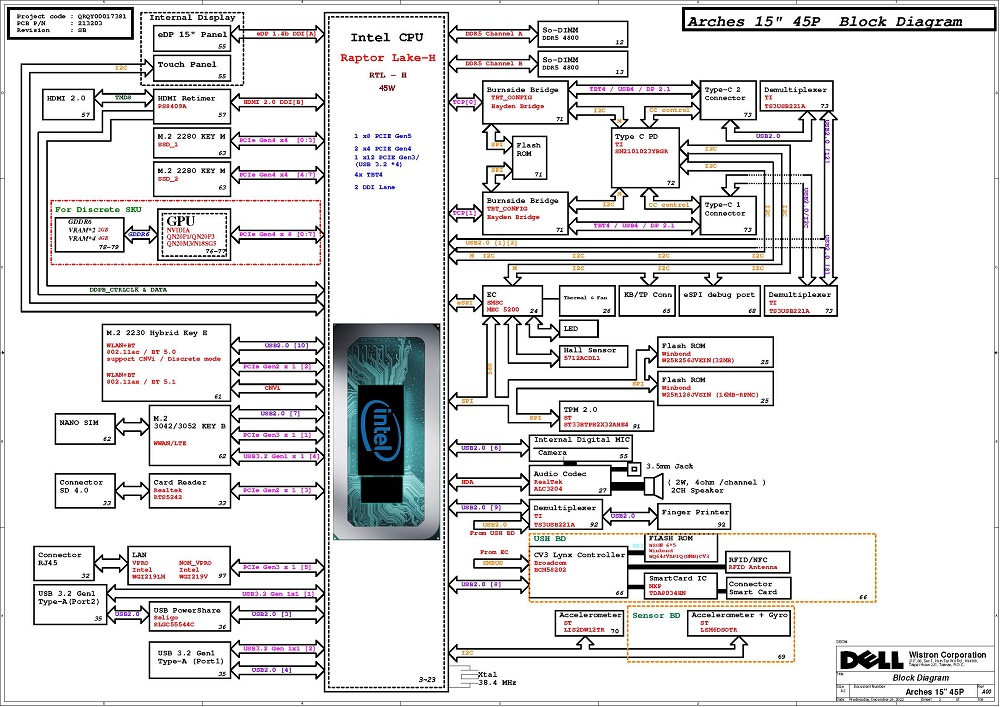Click the LED block
This screenshot has height=707, width=1000.
(579, 329)
